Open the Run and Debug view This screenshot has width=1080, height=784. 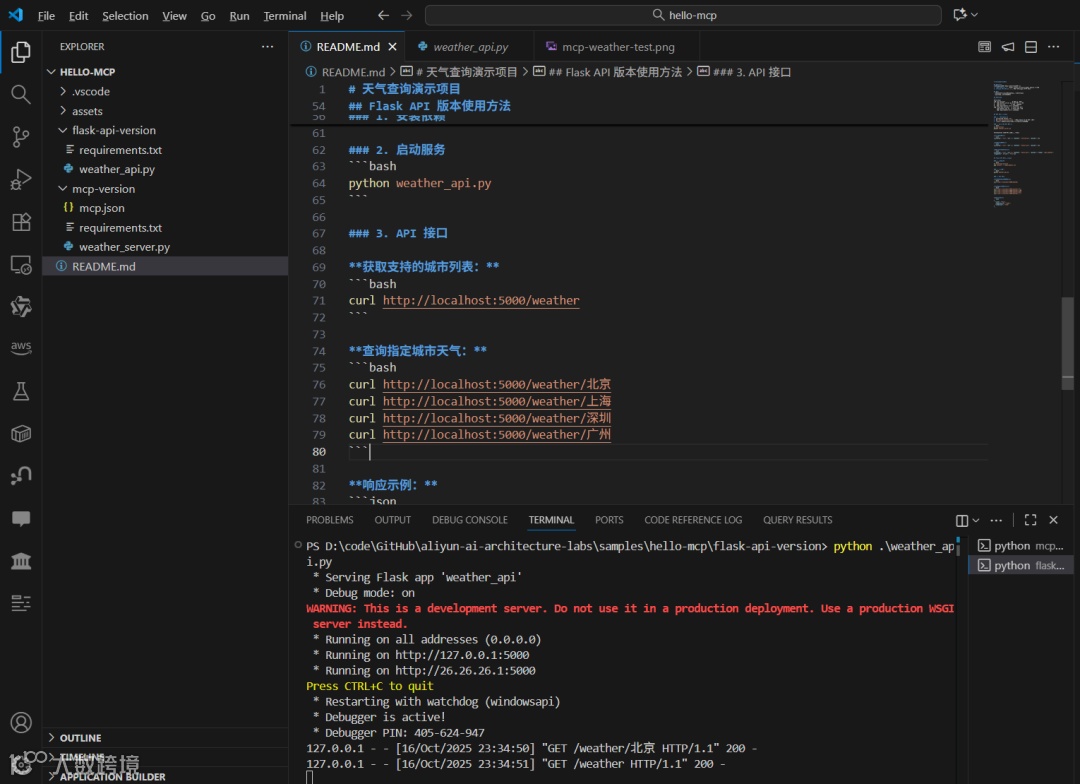coord(20,180)
